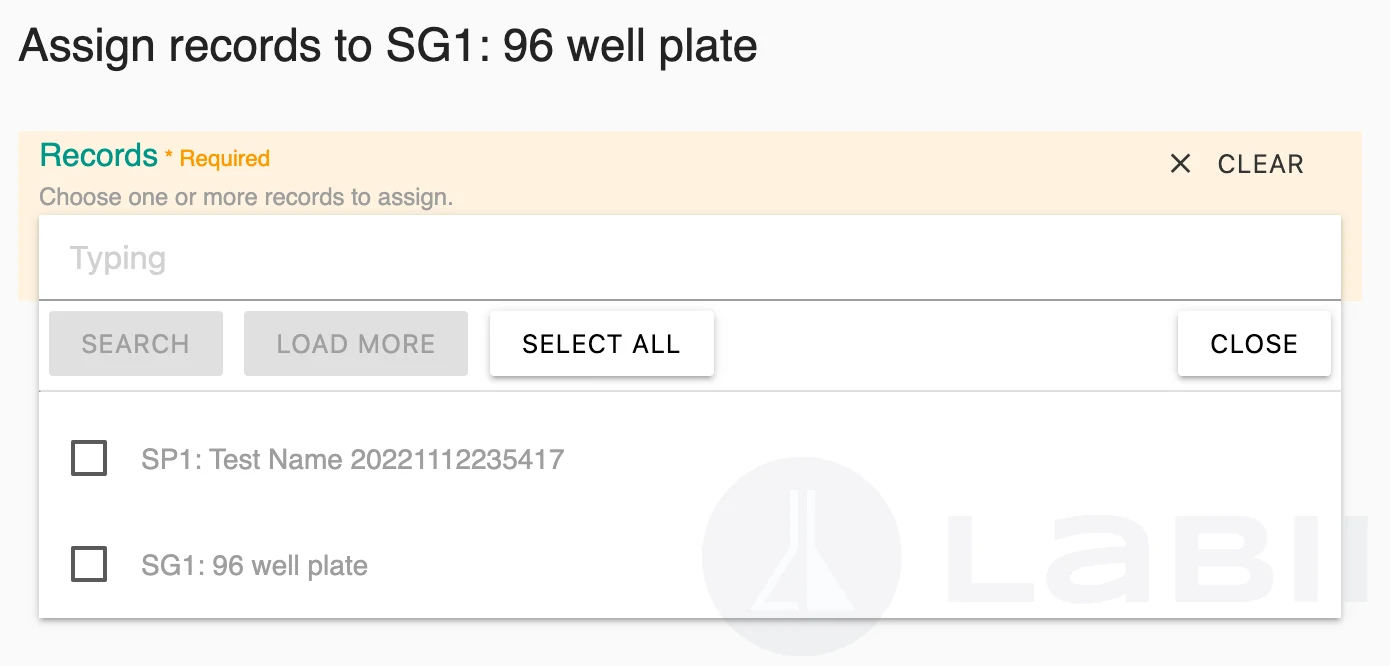
Task: Focus the Typing search input field
Action: pos(689,258)
